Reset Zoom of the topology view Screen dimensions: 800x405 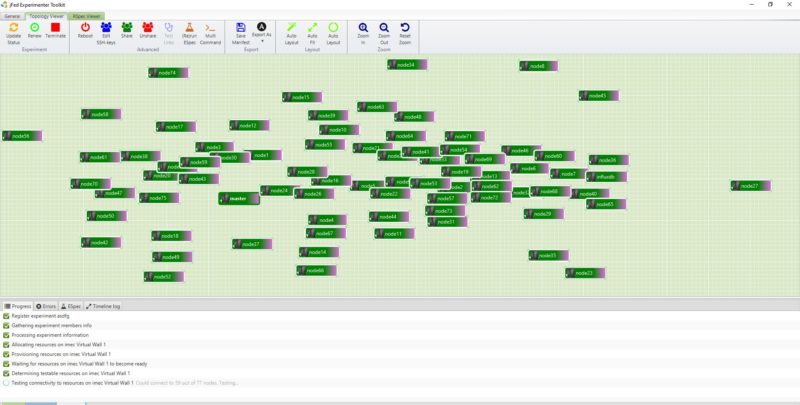pos(405,28)
